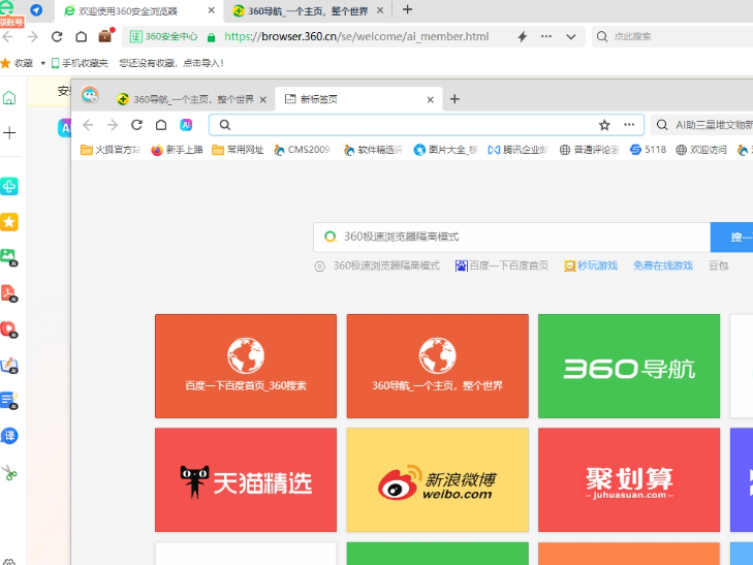Open the green 360导航 tile

(629, 366)
